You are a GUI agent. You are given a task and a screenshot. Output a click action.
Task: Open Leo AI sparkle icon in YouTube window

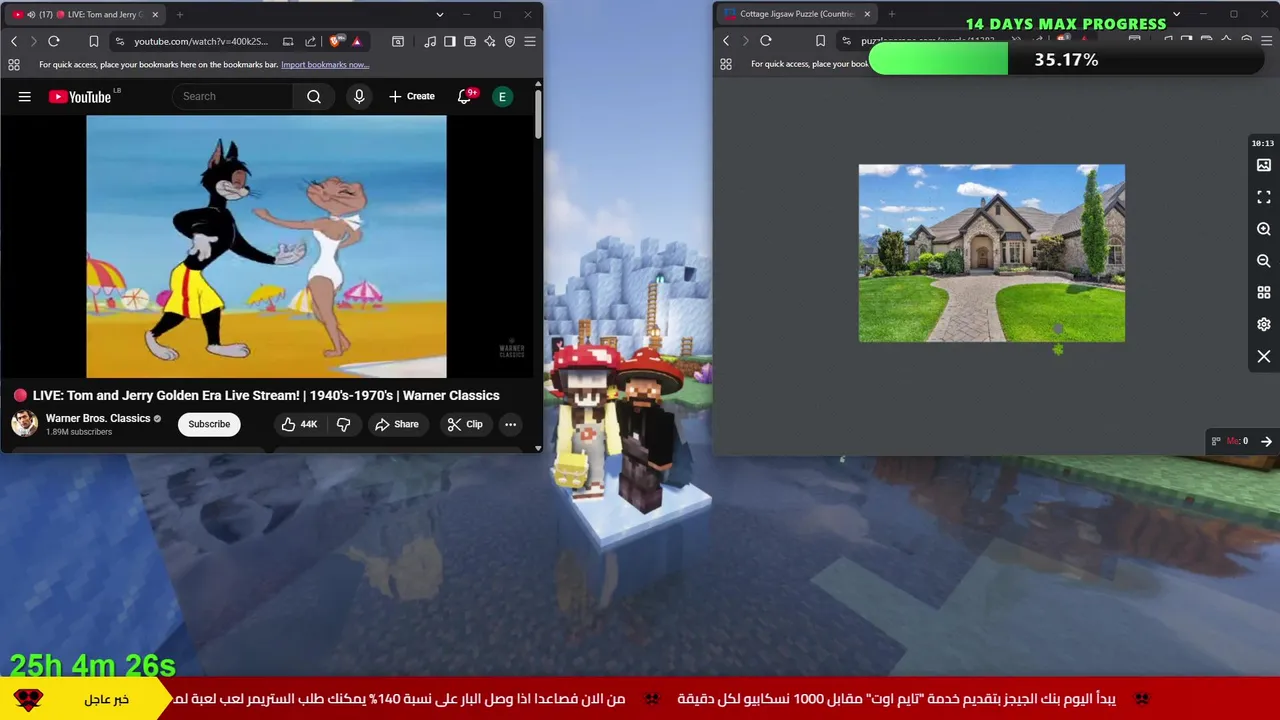490,41
